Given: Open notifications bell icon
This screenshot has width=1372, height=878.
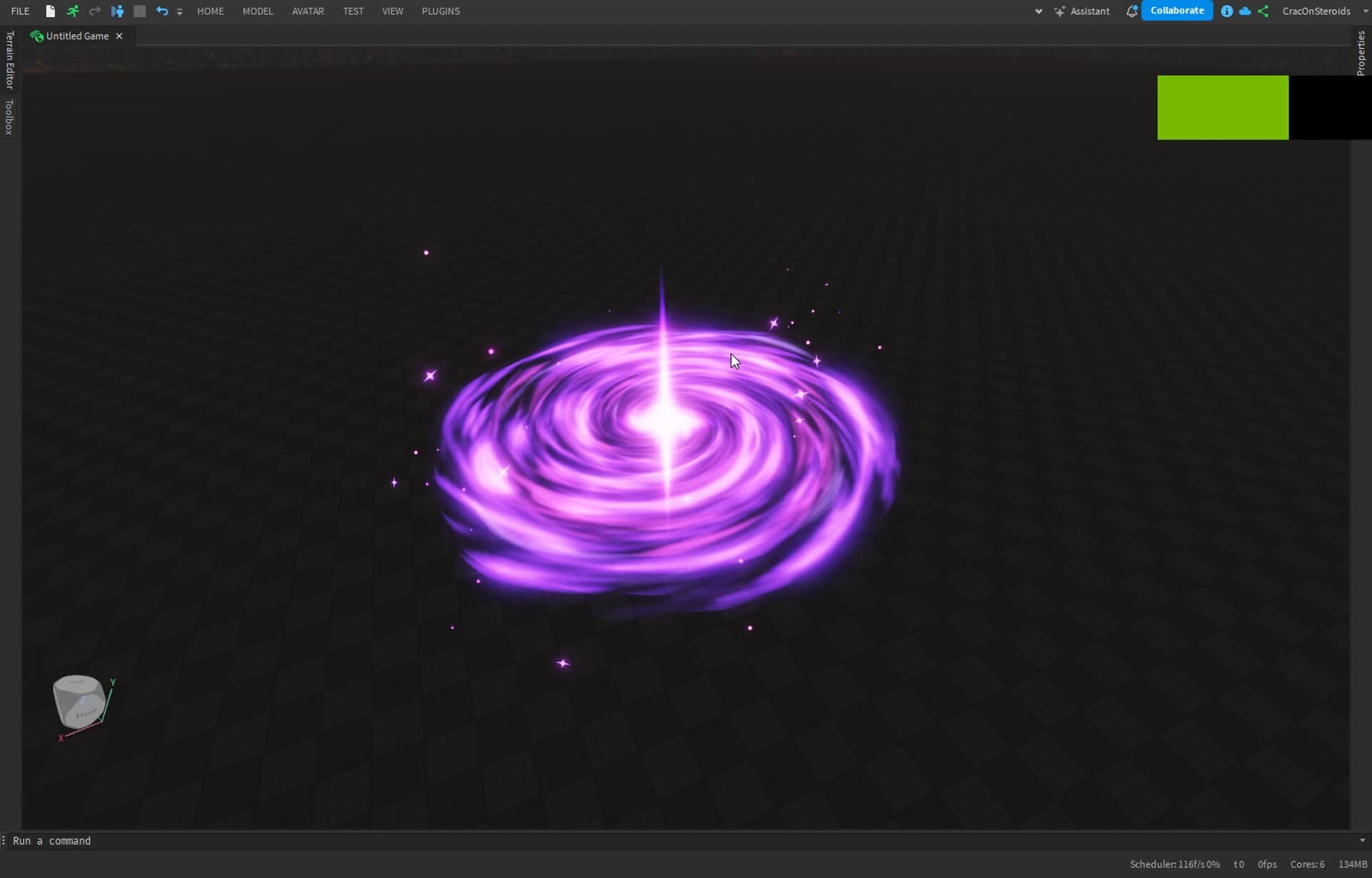Looking at the screenshot, I should point(1131,11).
